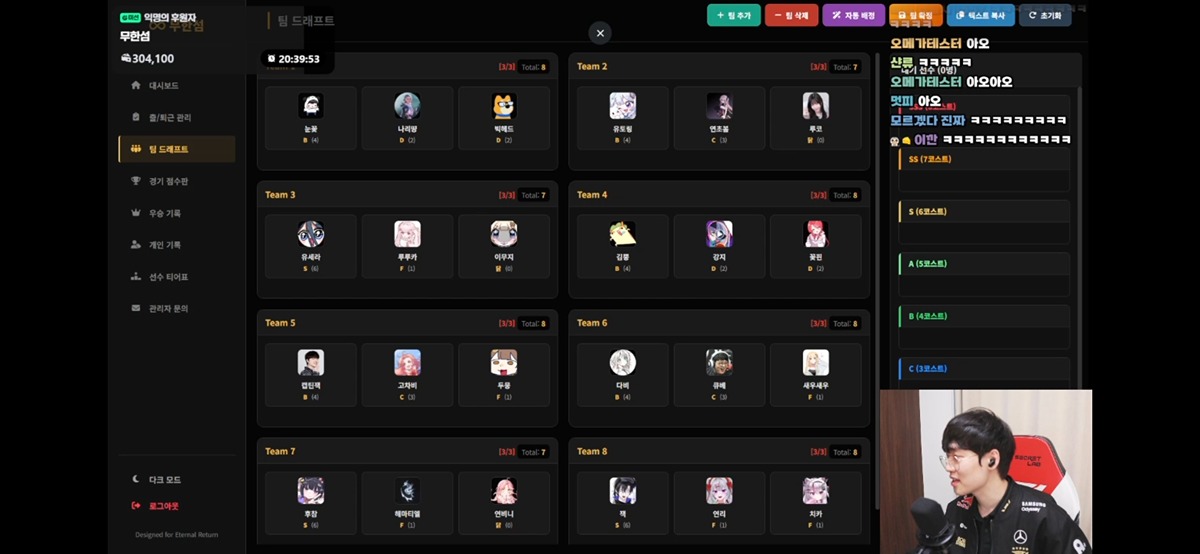The height and width of the screenshot is (554, 1200).
Task: Select 눈꽃 player avatar in Team 1
Action: 311,106
